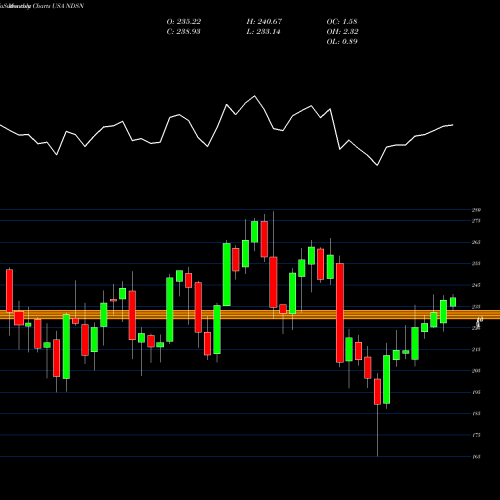Click the 165 price axis label
This screenshot has height=500, width=500.
(476, 457)
